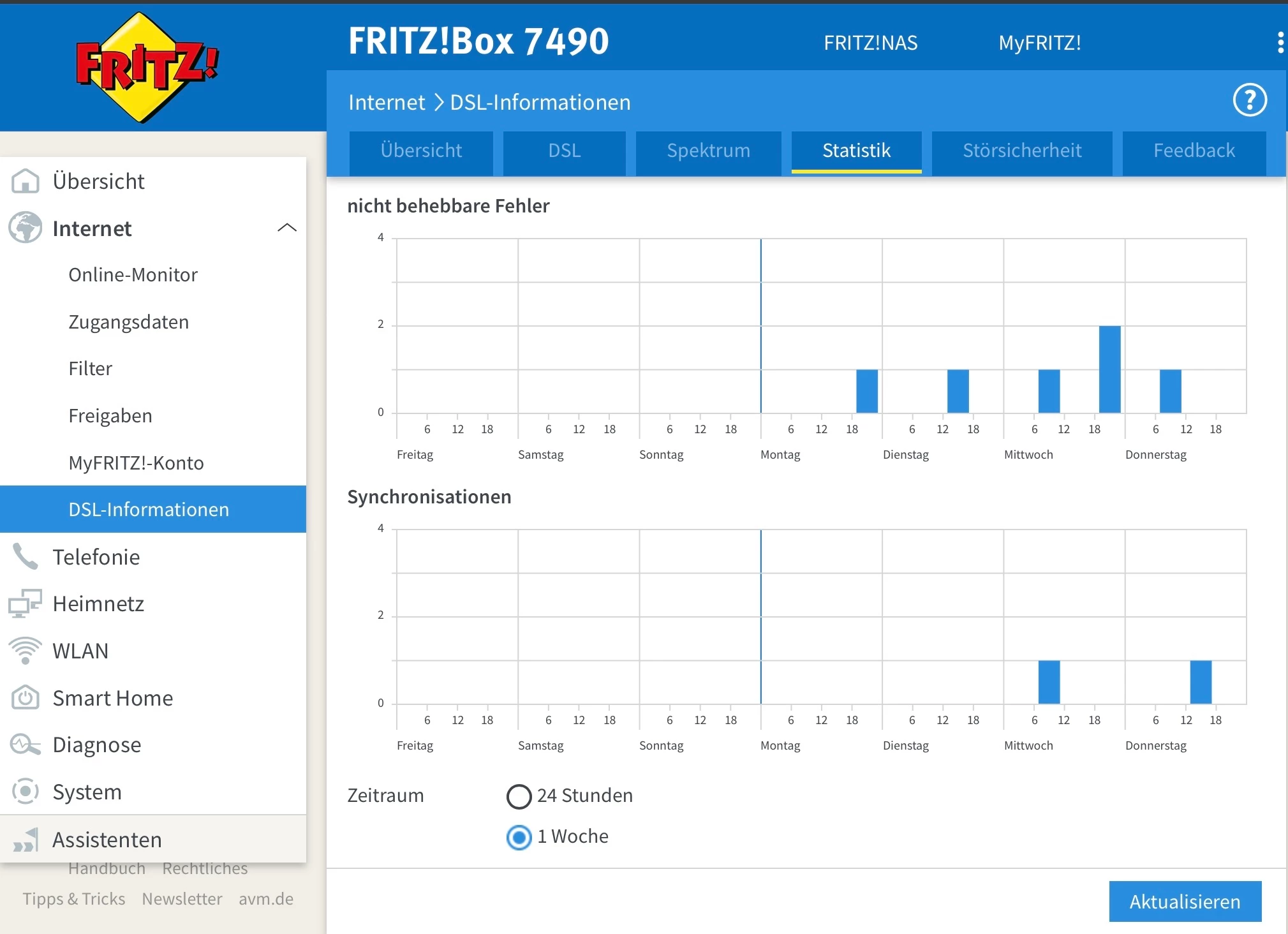Open Online-Monitor in the sidebar

[133, 275]
